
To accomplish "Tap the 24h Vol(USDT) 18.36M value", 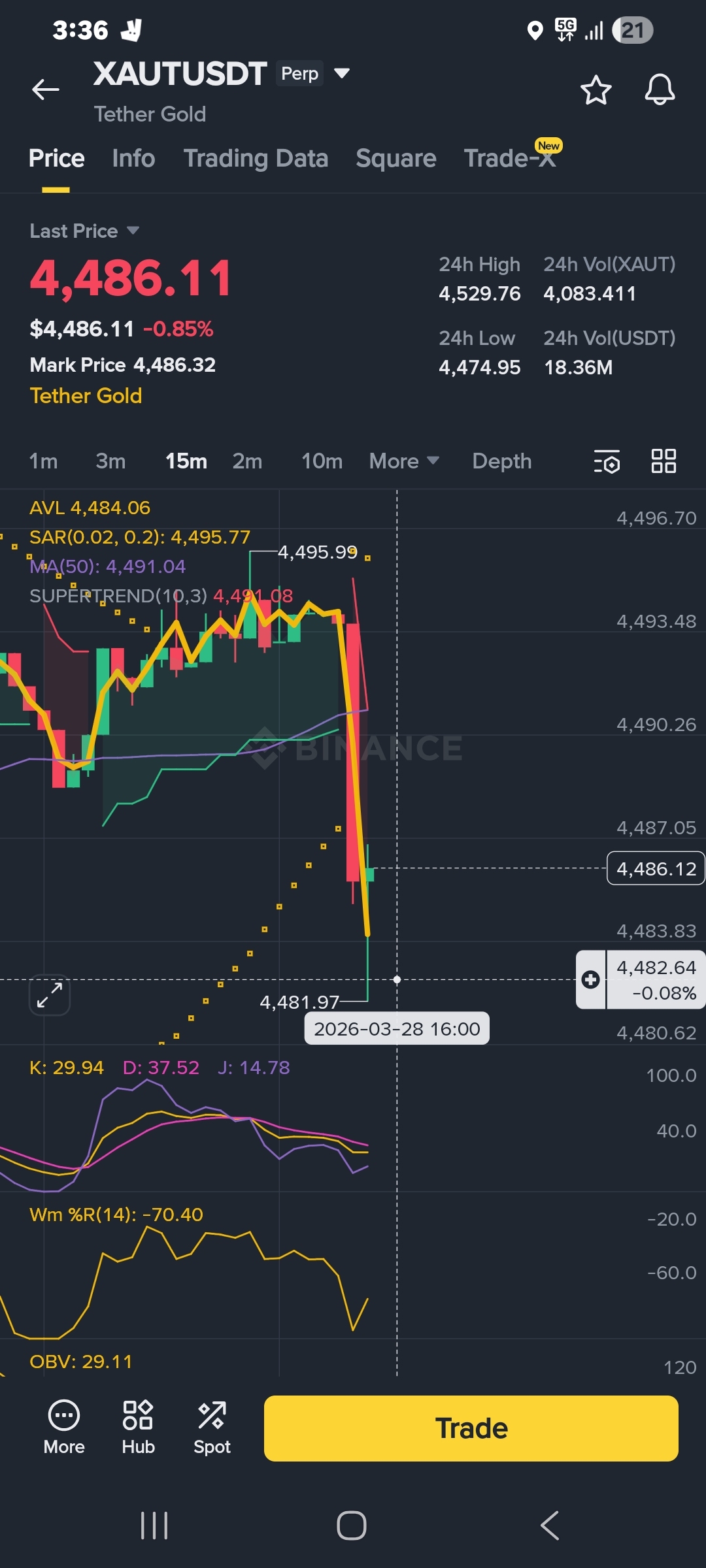I will [x=578, y=368].
